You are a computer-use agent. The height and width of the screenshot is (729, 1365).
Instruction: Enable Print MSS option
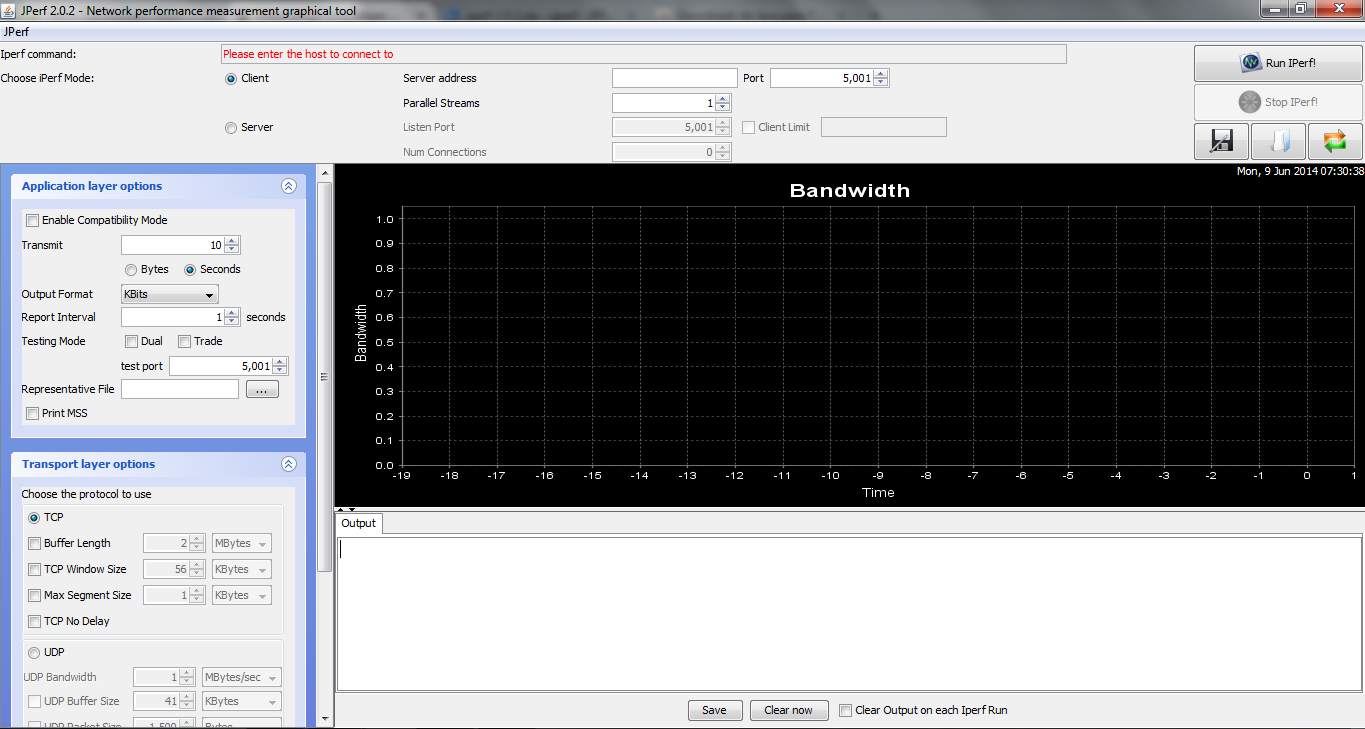(33, 414)
